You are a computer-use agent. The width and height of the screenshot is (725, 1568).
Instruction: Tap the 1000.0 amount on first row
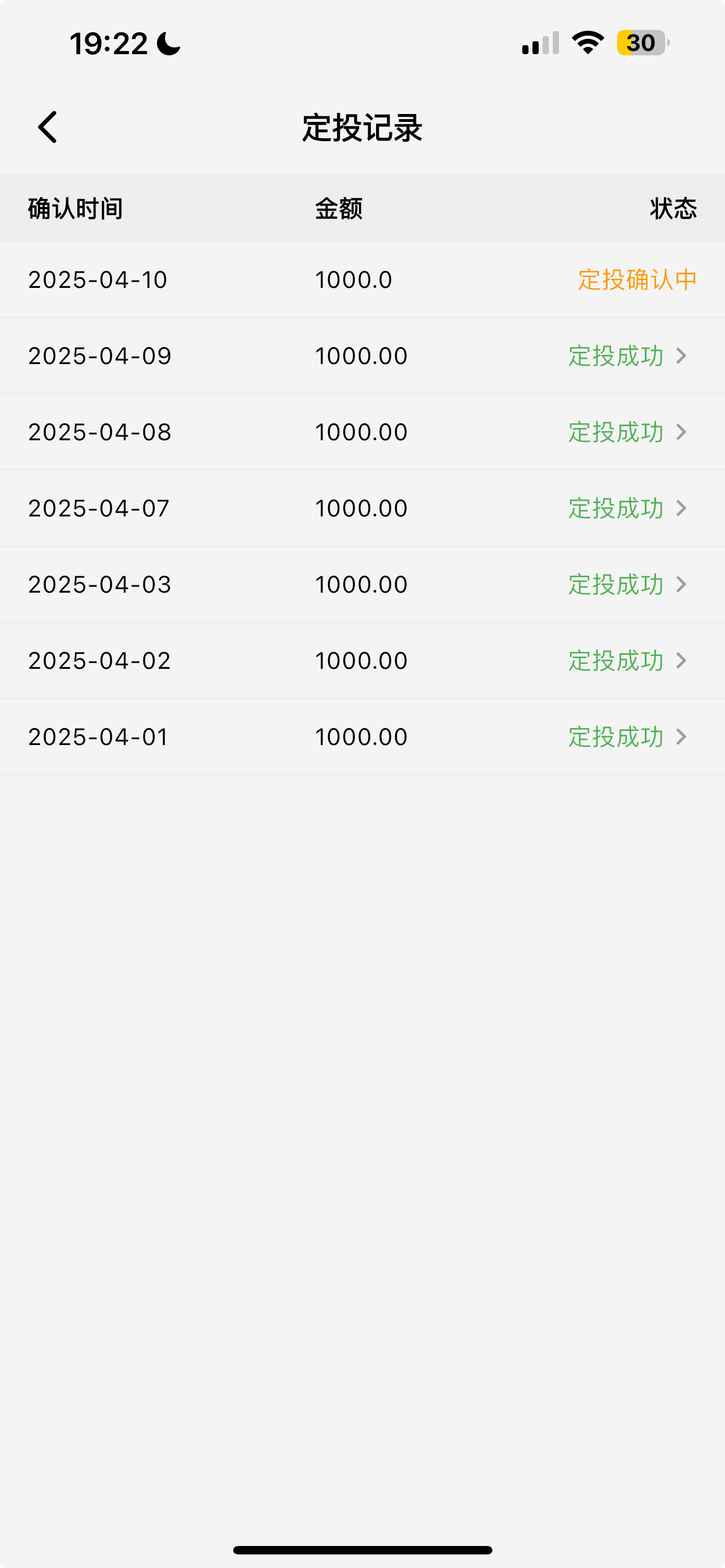(x=353, y=279)
